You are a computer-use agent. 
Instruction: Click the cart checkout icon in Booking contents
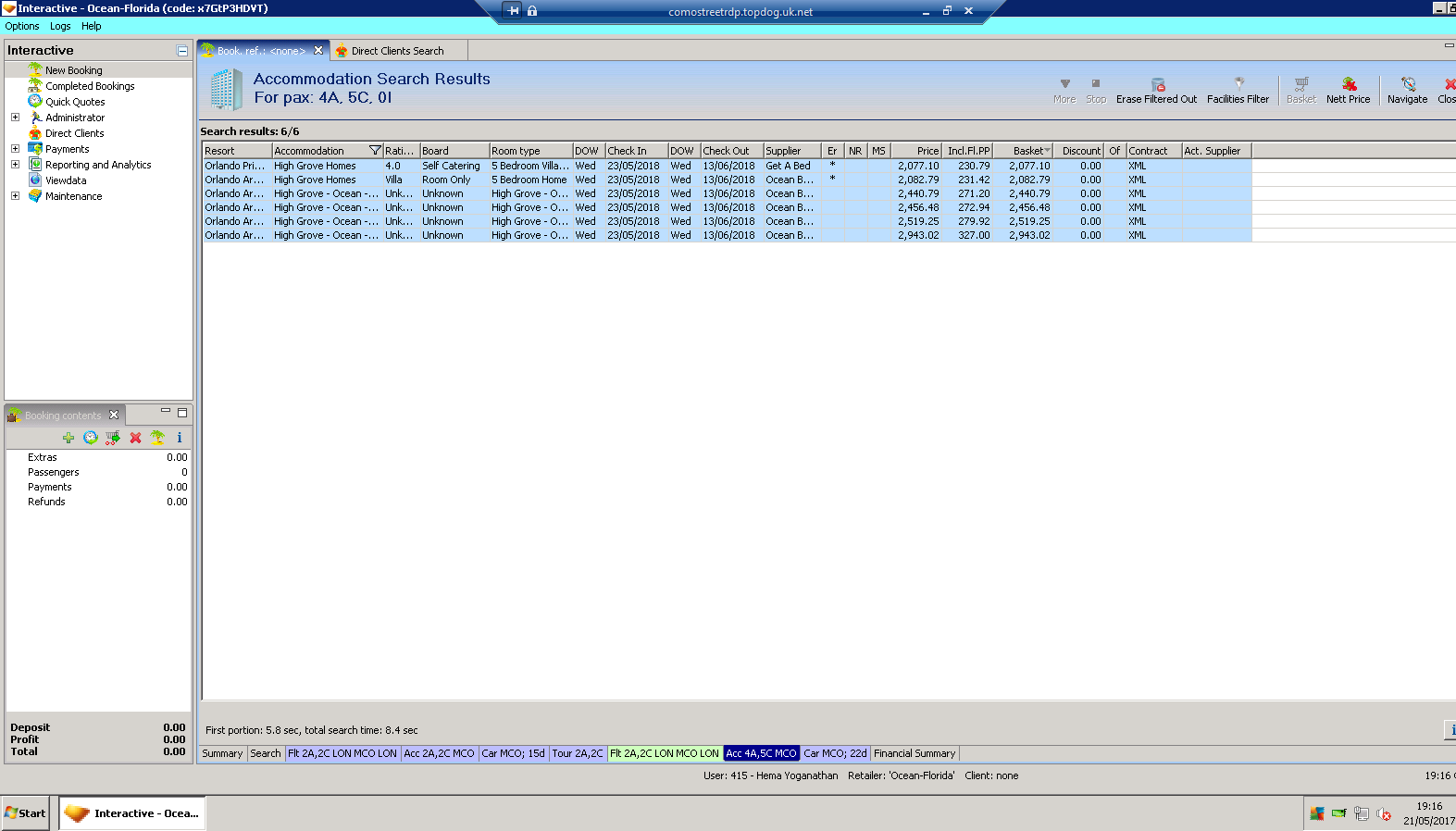(113, 438)
